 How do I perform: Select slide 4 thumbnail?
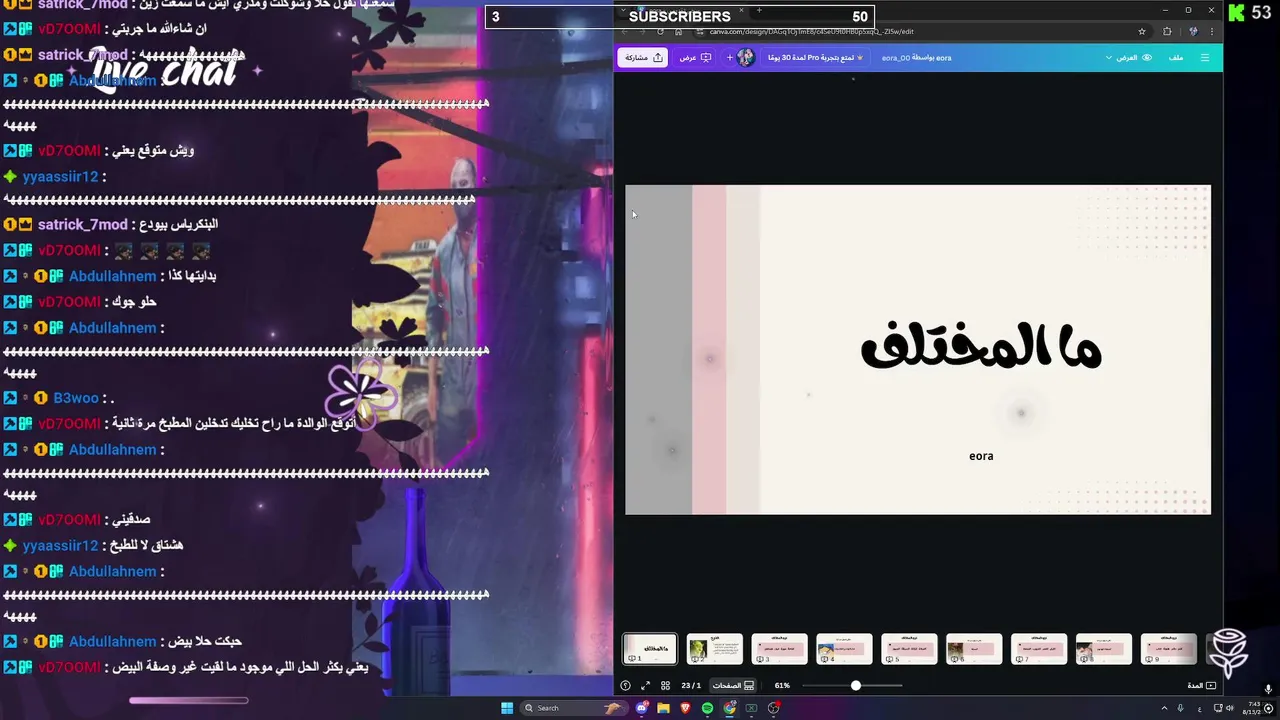click(x=845, y=649)
